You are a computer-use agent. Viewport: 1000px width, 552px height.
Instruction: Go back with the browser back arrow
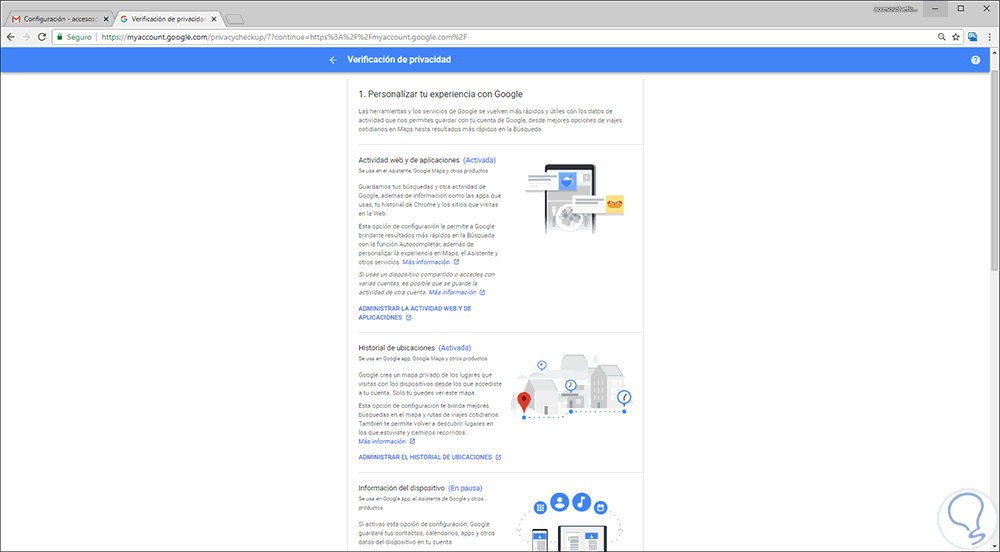click(11, 37)
